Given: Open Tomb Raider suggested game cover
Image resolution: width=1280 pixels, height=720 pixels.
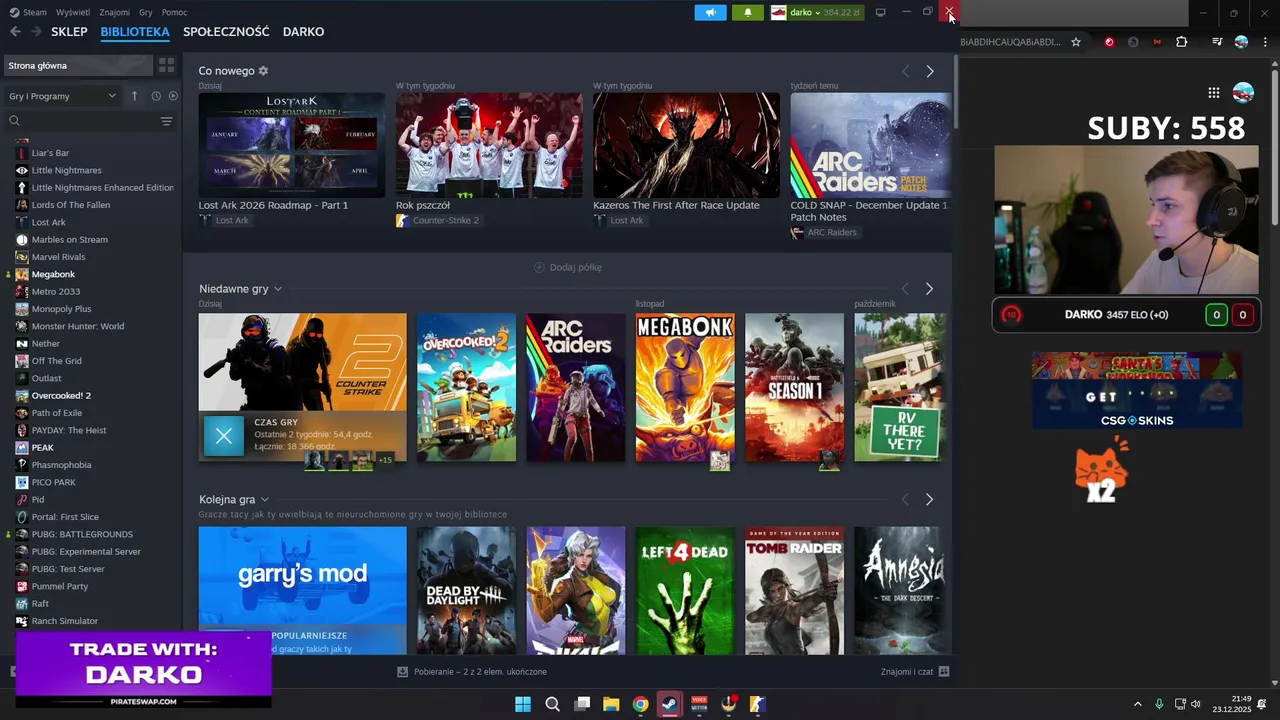Looking at the screenshot, I should pyautogui.click(x=794, y=590).
